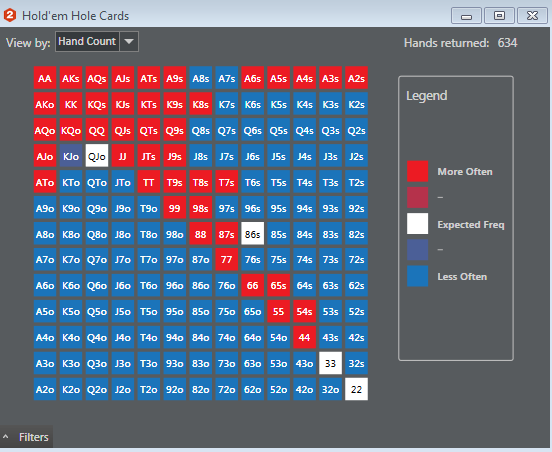Screen dimensions: 552x452
Task: Select the 54s suited connector cell
Action: [x=304, y=312]
